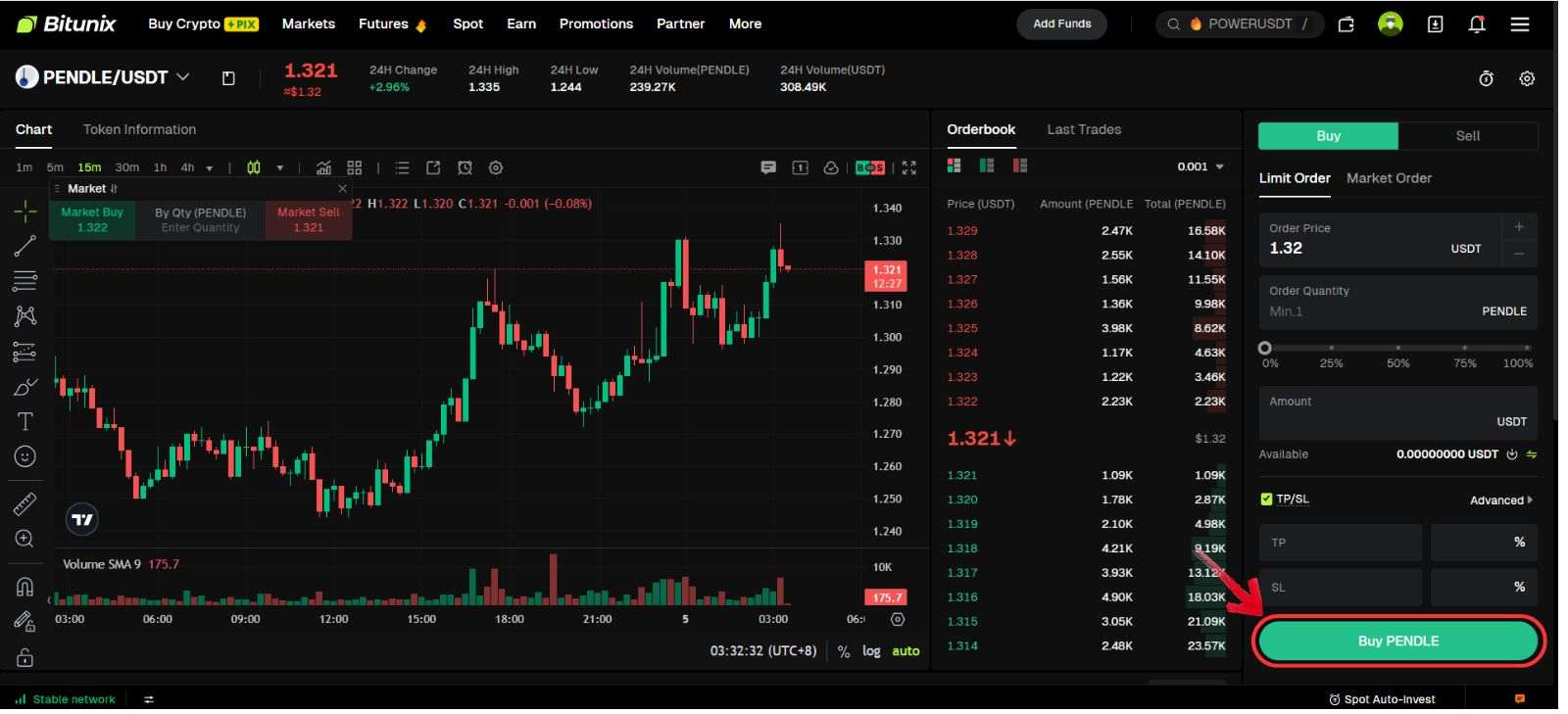This screenshot has height=714, width=1568.
Task: Click the chart comment bubble icon
Action: (x=768, y=167)
